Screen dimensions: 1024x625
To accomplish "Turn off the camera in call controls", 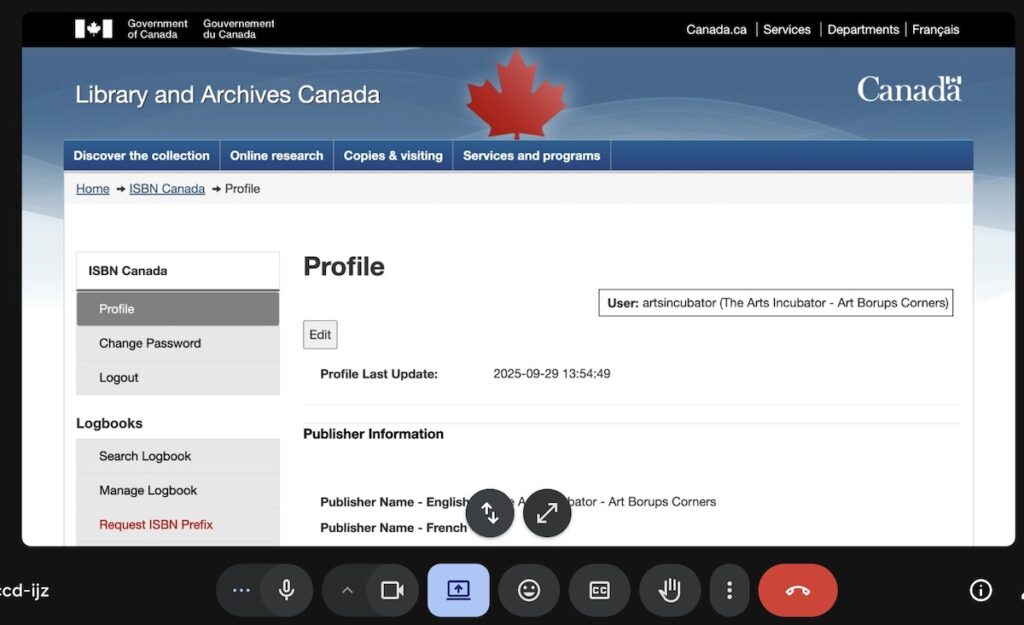I will point(392,590).
